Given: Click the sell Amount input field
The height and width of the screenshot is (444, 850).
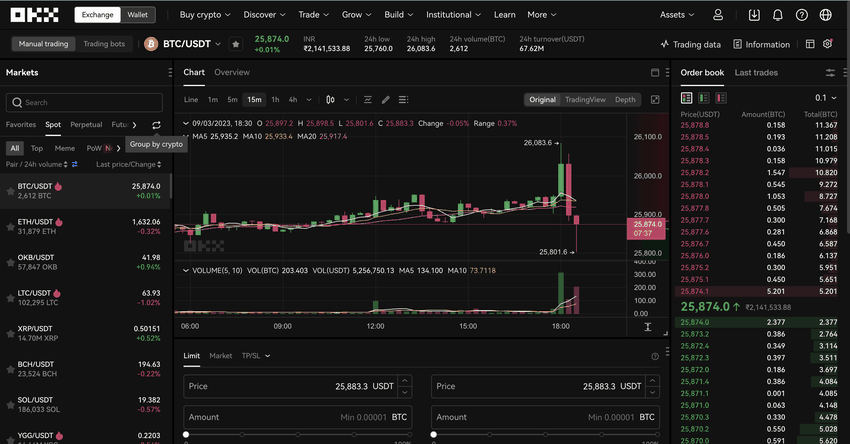Looking at the screenshot, I should point(545,417).
